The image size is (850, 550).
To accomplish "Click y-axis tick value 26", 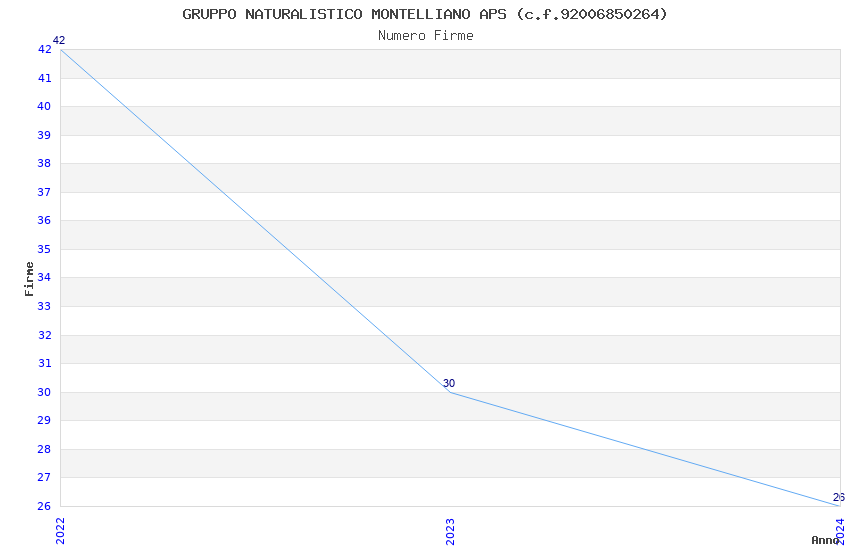I will click(x=44, y=506).
